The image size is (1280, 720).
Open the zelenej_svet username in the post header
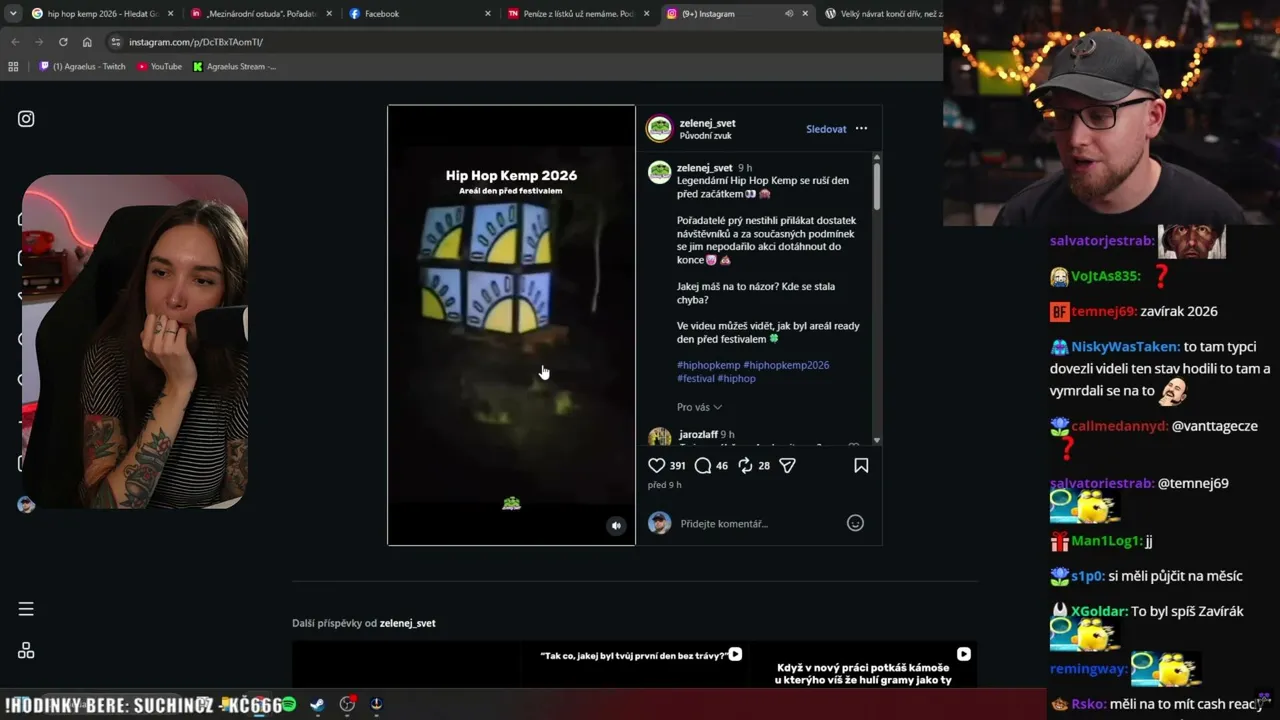click(x=707, y=123)
